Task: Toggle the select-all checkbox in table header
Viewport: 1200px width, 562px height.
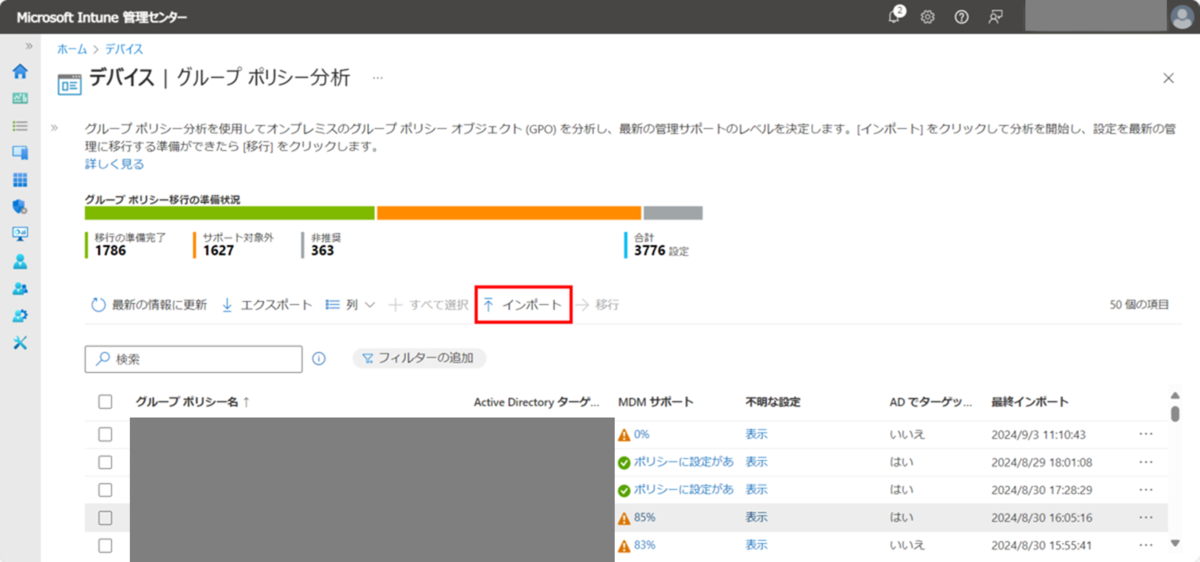Action: [105, 402]
